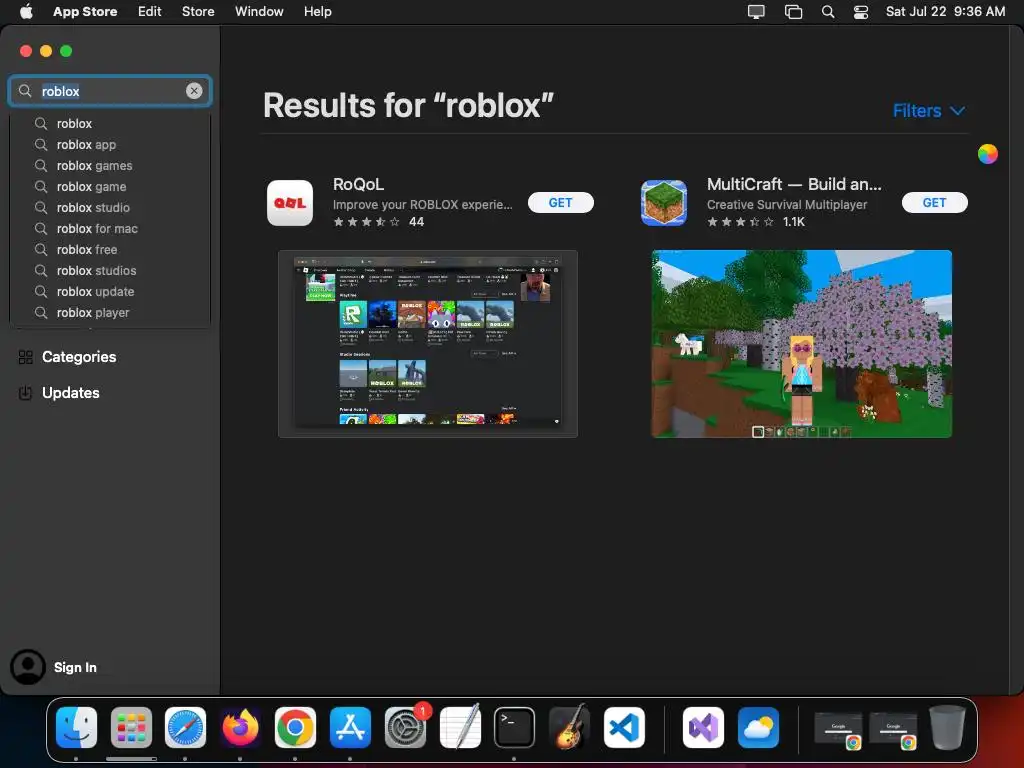Click the Categories sidebar icon
The image size is (1024, 768).
[x=25, y=357]
